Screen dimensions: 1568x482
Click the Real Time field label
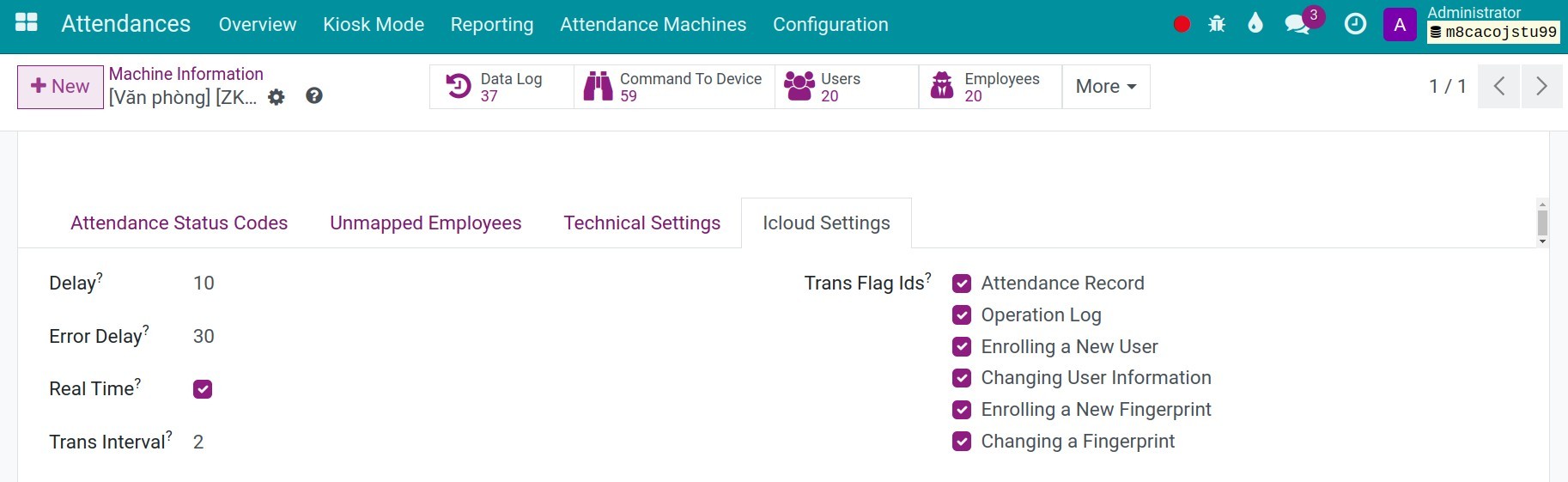click(91, 389)
